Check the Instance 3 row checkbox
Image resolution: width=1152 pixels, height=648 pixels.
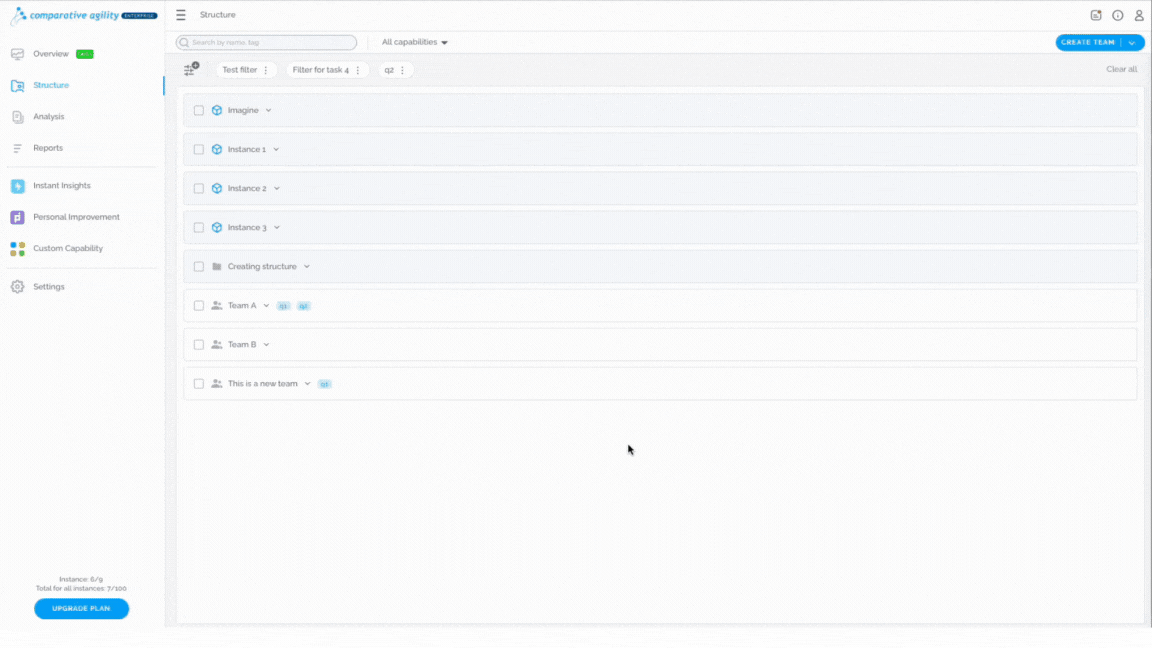[198, 228]
